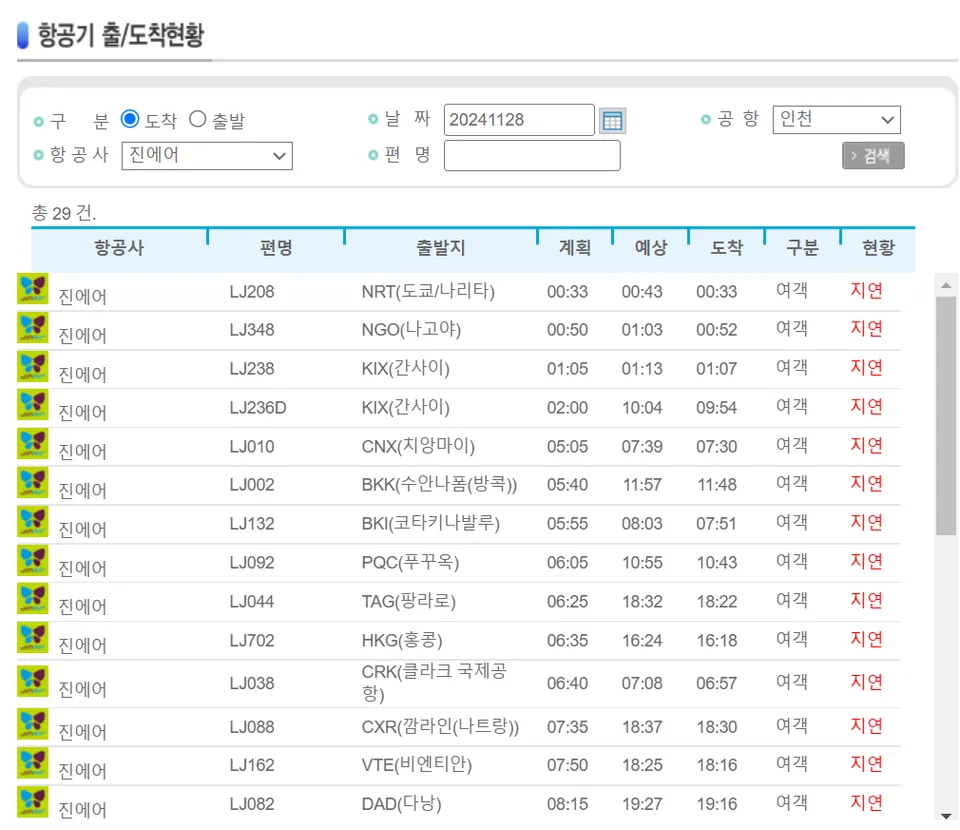
Task: Click scrollbar down arrow of flight list
Action: pos(946,816)
